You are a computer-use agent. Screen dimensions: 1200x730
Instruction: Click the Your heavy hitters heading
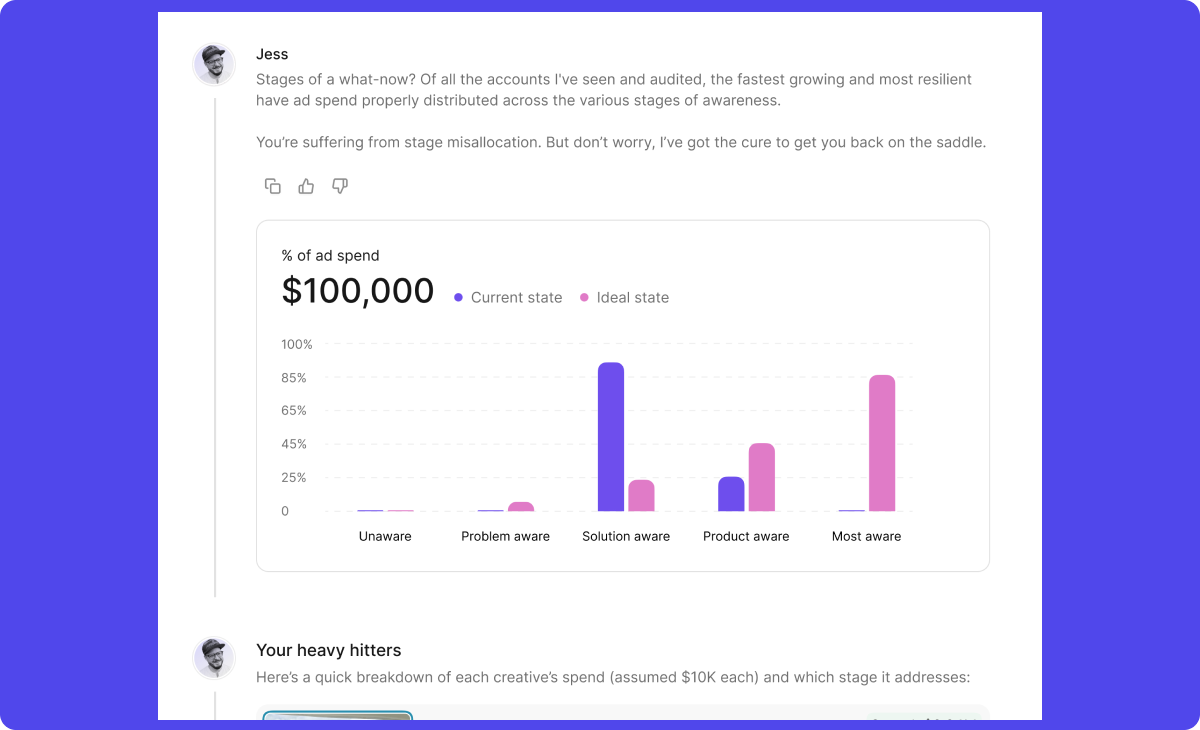click(328, 651)
